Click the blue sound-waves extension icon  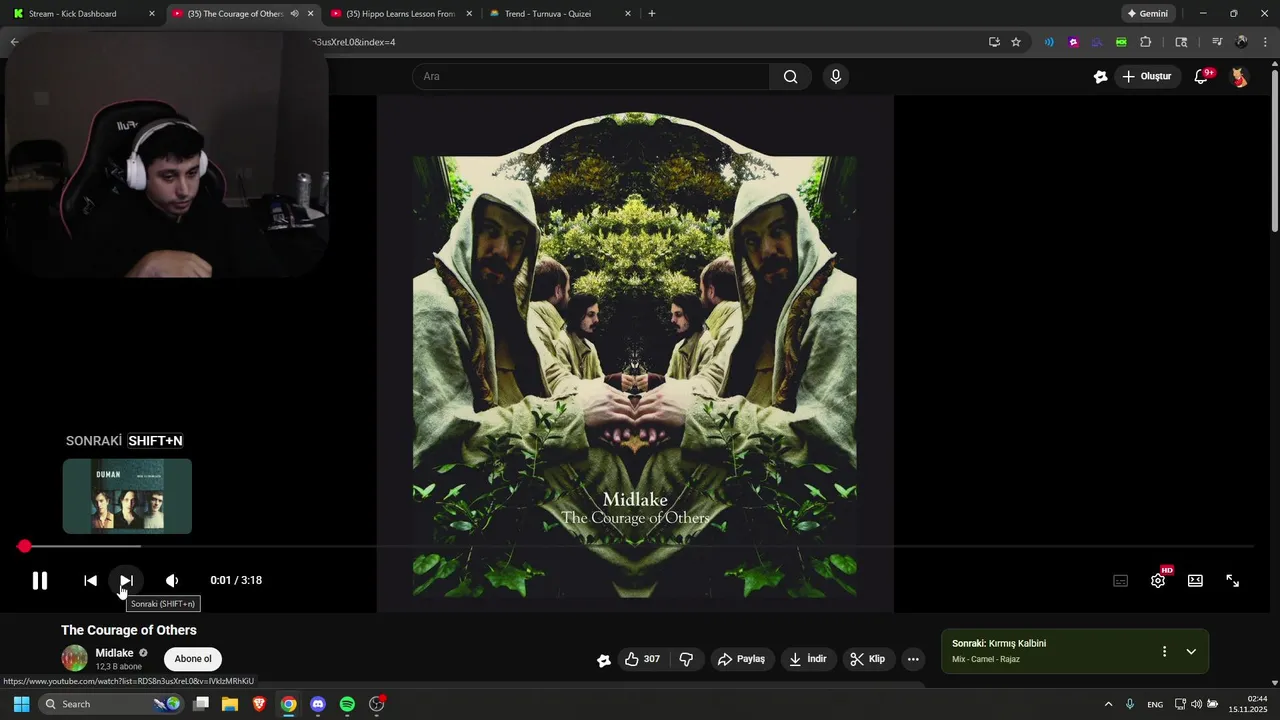pos(1049,42)
